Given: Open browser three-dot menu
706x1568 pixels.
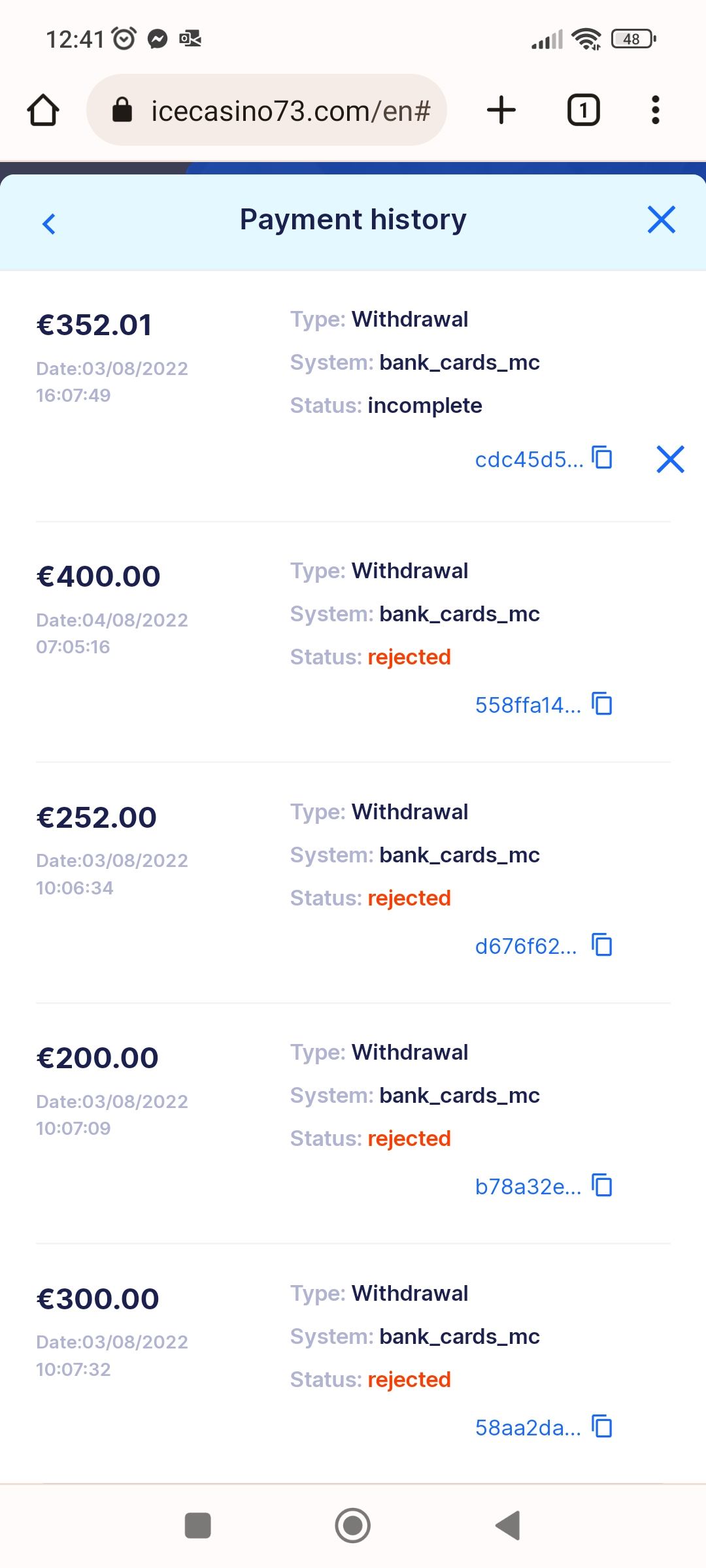Looking at the screenshot, I should tap(655, 110).
